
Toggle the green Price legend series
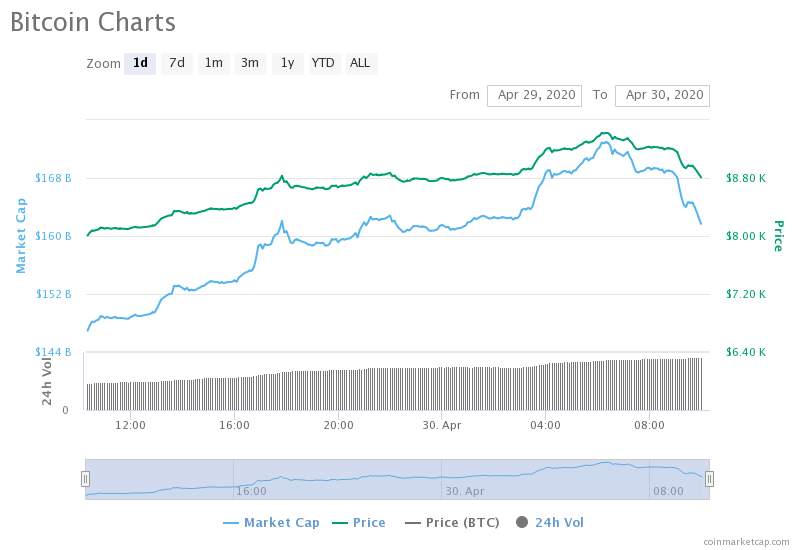tap(359, 522)
